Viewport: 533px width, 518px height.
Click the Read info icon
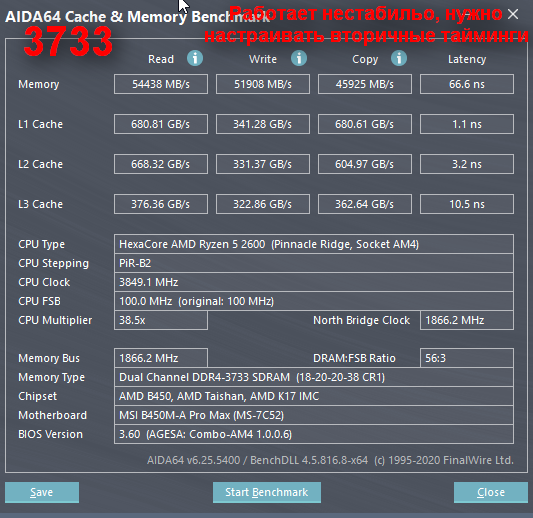[195, 58]
